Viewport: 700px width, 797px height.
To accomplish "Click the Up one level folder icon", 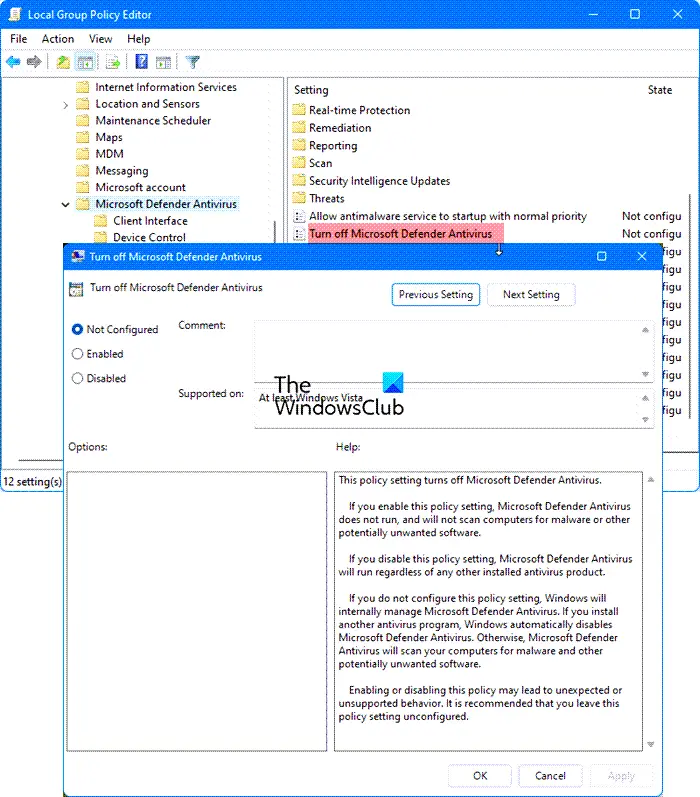I will 63,62.
